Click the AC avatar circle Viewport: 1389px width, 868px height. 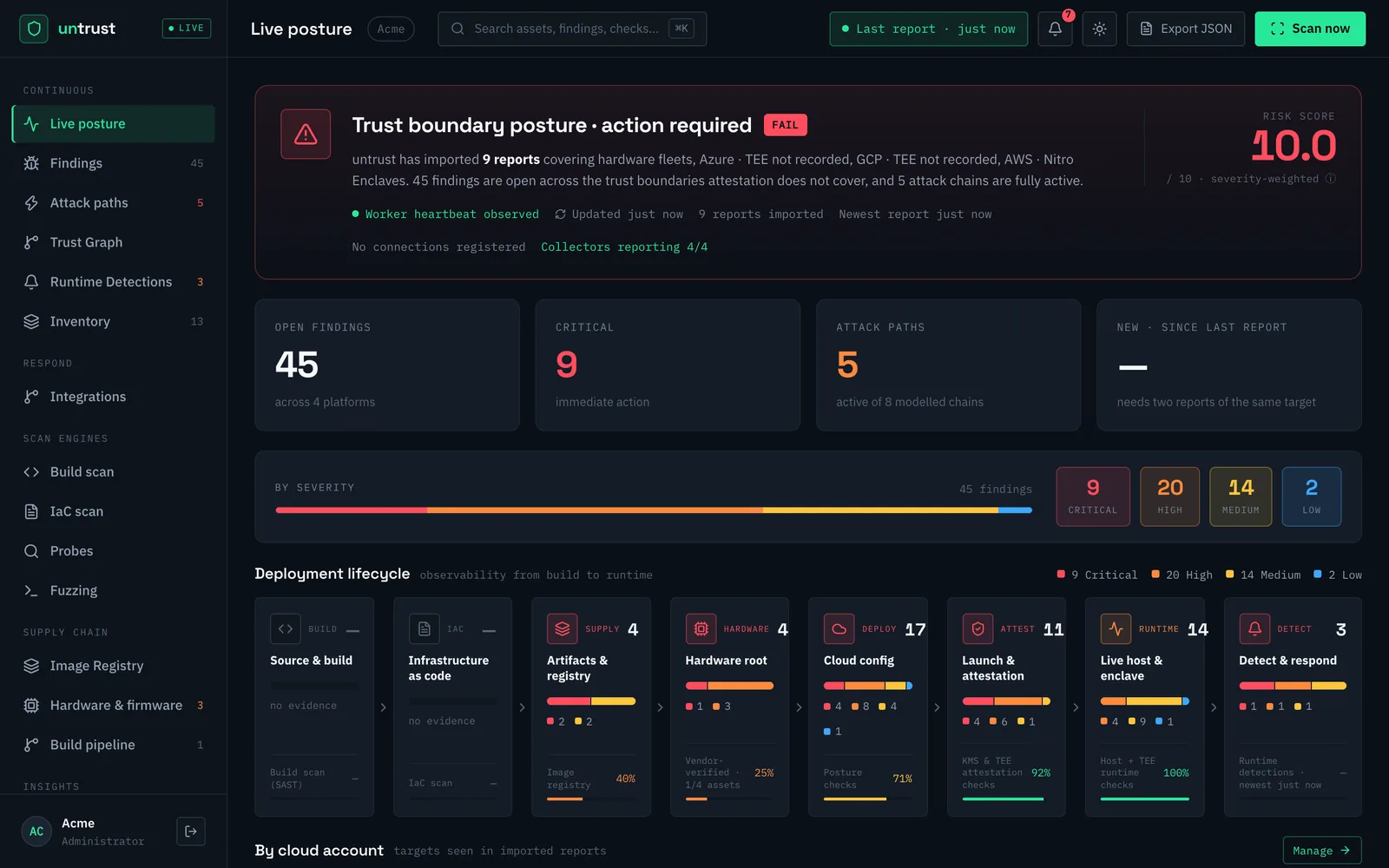tap(36, 831)
